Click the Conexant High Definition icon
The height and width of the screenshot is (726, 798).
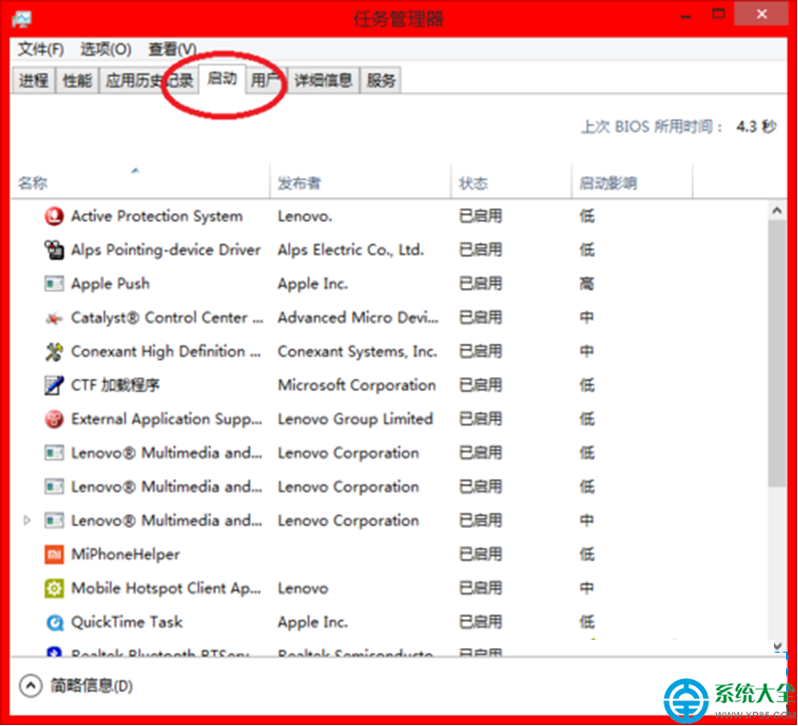click(x=54, y=352)
